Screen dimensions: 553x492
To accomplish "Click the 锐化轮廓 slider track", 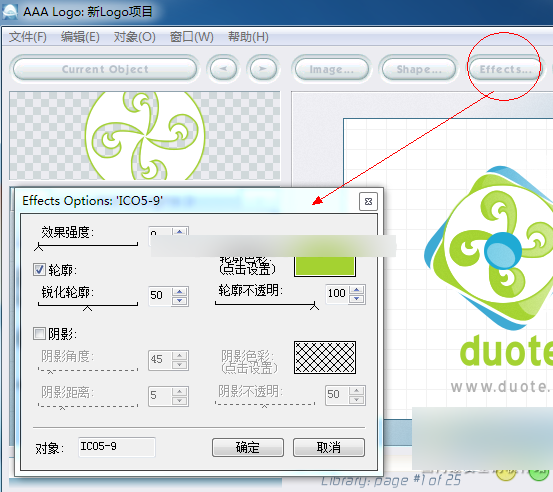I will pyautogui.click(x=88, y=305).
